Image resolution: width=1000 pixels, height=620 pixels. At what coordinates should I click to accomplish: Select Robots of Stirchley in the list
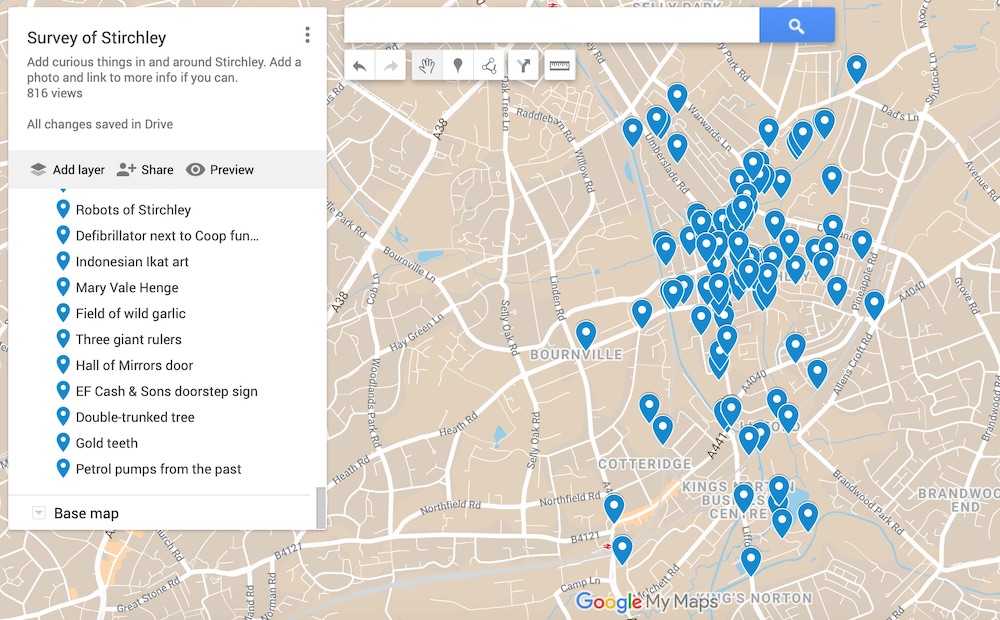click(x=133, y=210)
